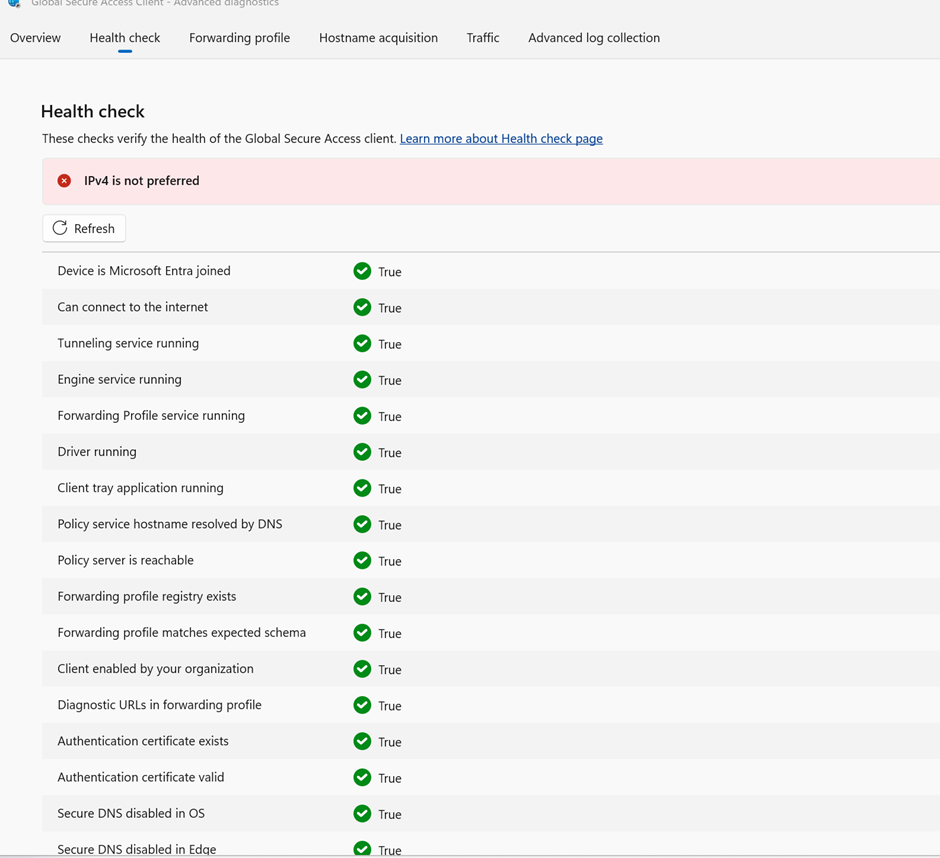Click green check for Secure DNS disabled in OS
This screenshot has width=940, height=858.
point(362,813)
